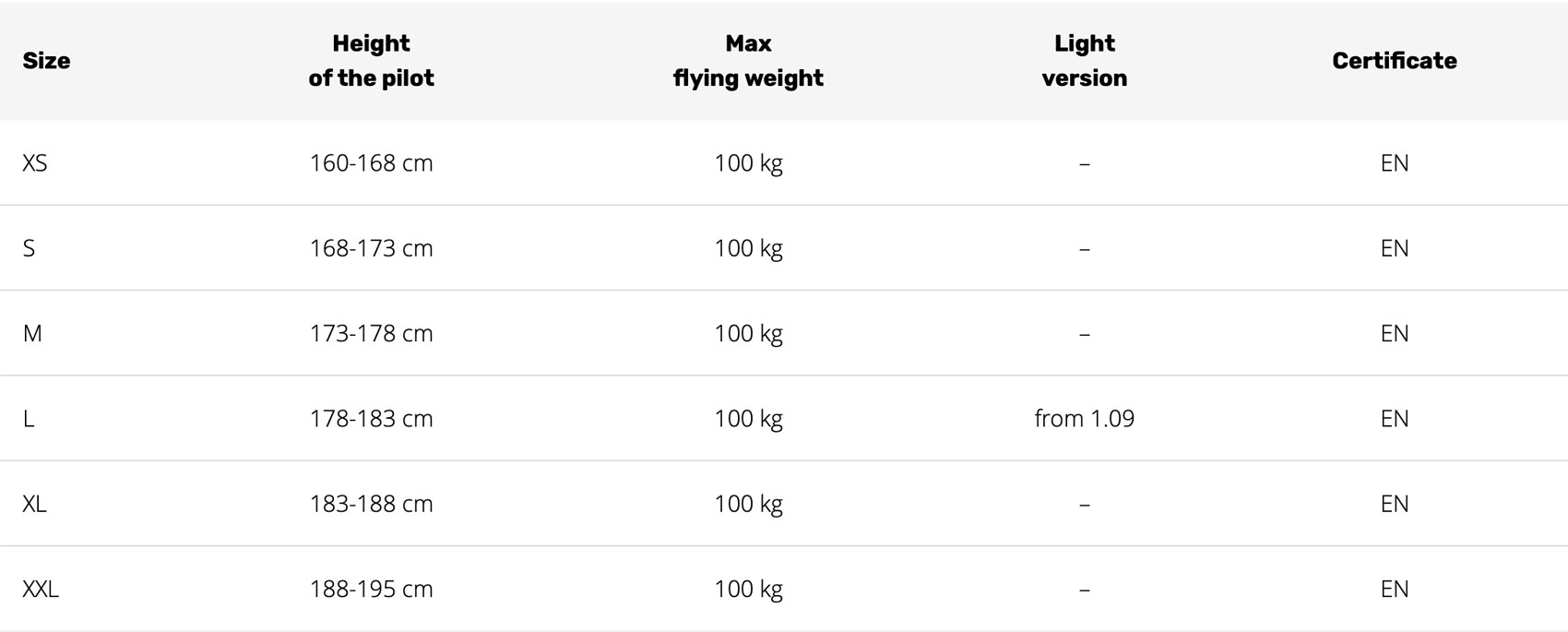
Task: Click the 188-195 cm height cell
Action: tap(371, 589)
